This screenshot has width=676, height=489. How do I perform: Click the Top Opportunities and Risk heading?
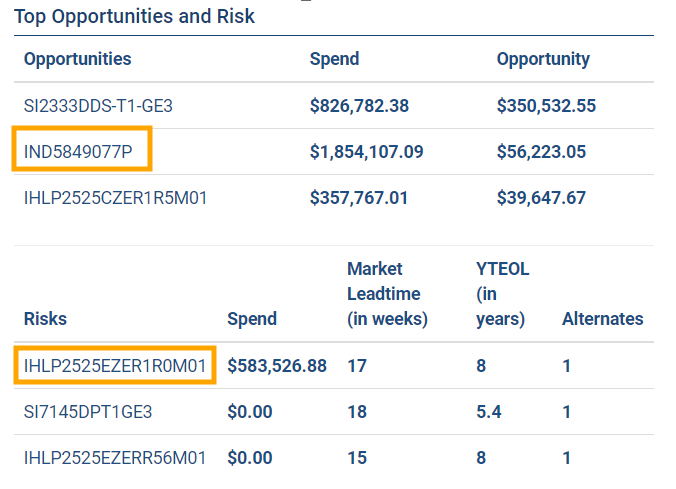(134, 16)
